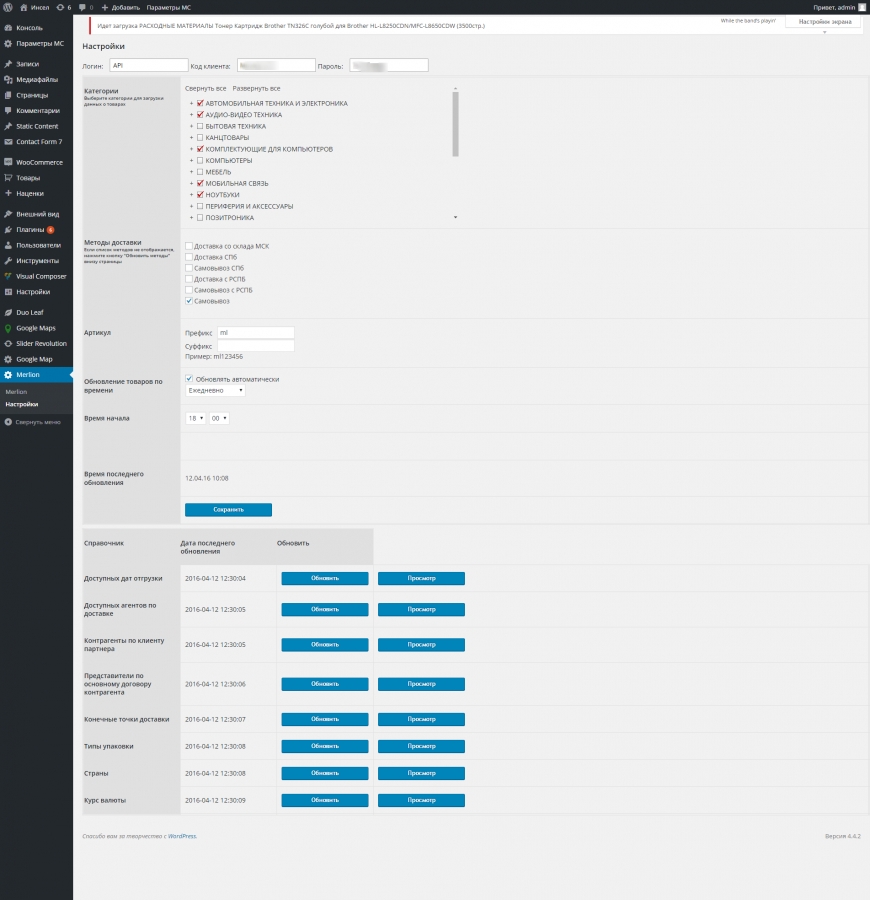Click the Google Maps pin icon
The image size is (870, 900).
(x=8, y=328)
